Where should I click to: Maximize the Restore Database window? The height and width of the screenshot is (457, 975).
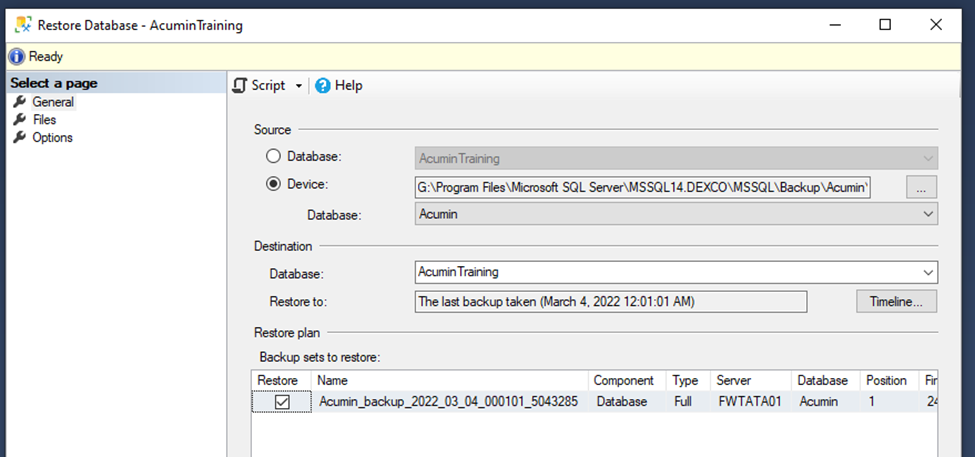click(885, 25)
